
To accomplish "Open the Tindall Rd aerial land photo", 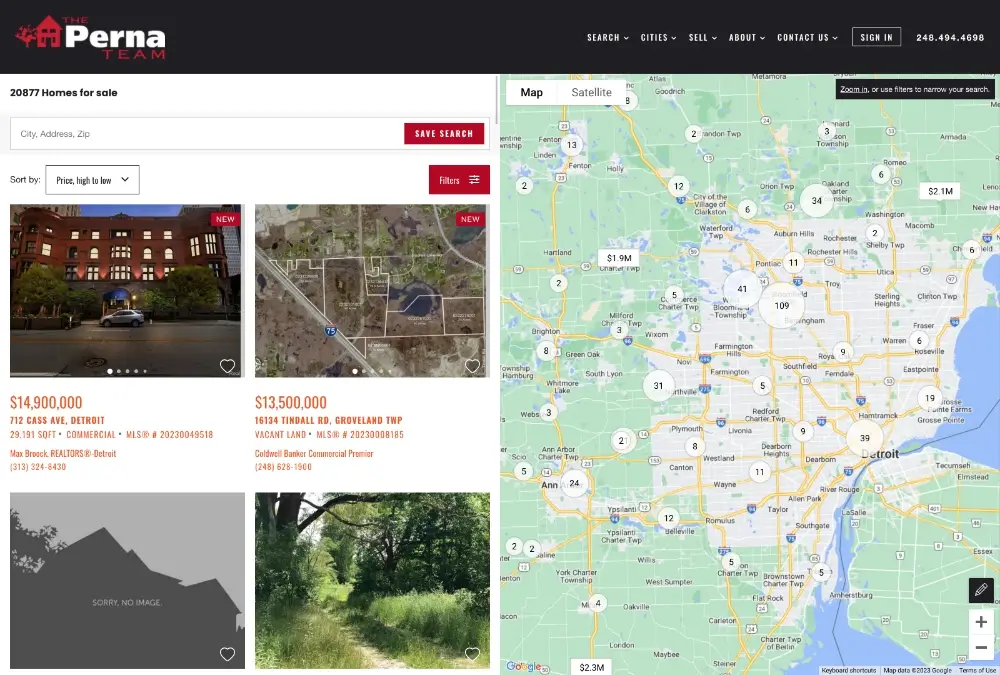I will pyautogui.click(x=372, y=290).
